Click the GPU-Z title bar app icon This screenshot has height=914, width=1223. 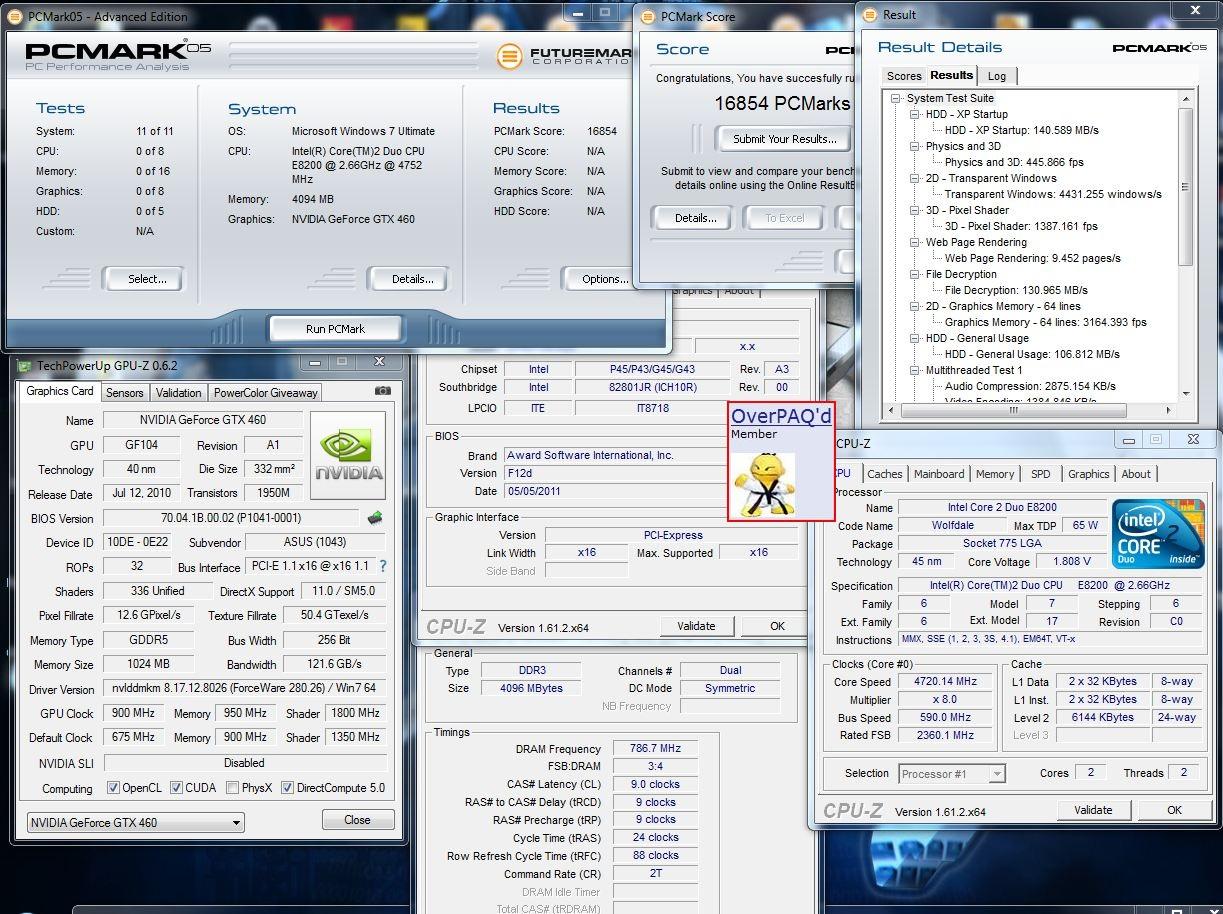click(x=25, y=365)
